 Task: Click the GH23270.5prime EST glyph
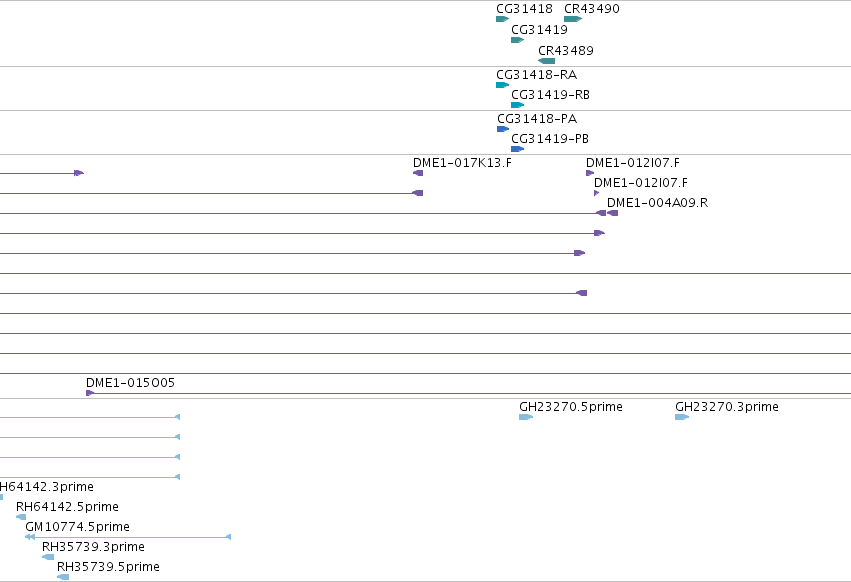(x=526, y=417)
